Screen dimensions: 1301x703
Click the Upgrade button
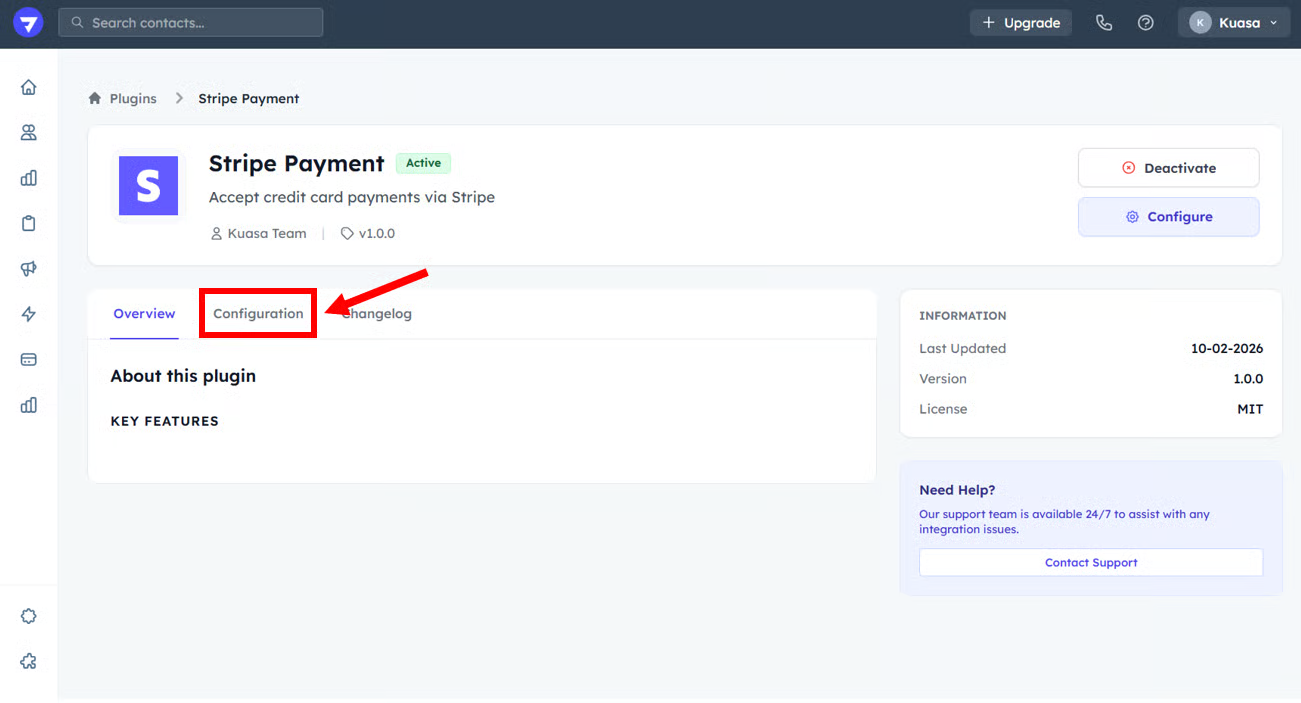[1020, 23]
